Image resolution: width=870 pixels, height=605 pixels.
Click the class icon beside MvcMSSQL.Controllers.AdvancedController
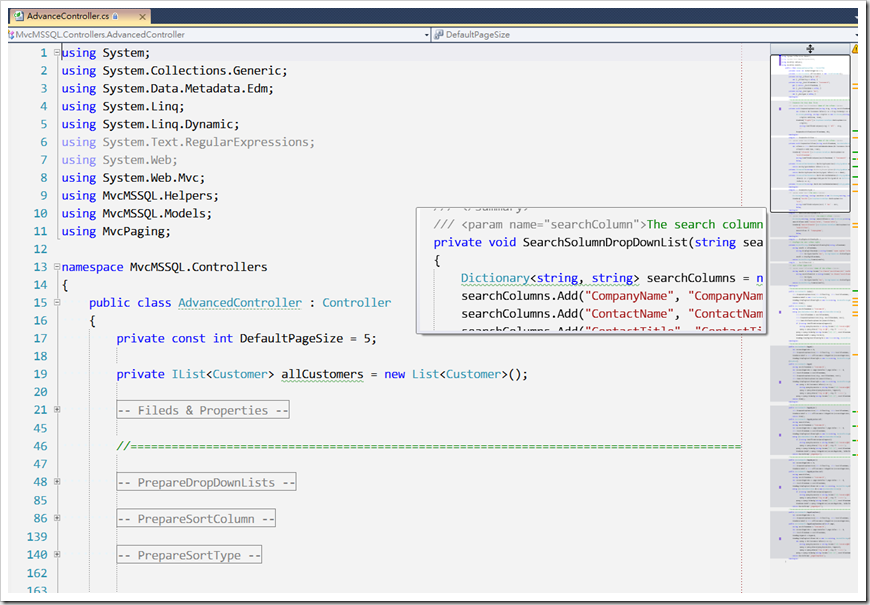[11, 34]
